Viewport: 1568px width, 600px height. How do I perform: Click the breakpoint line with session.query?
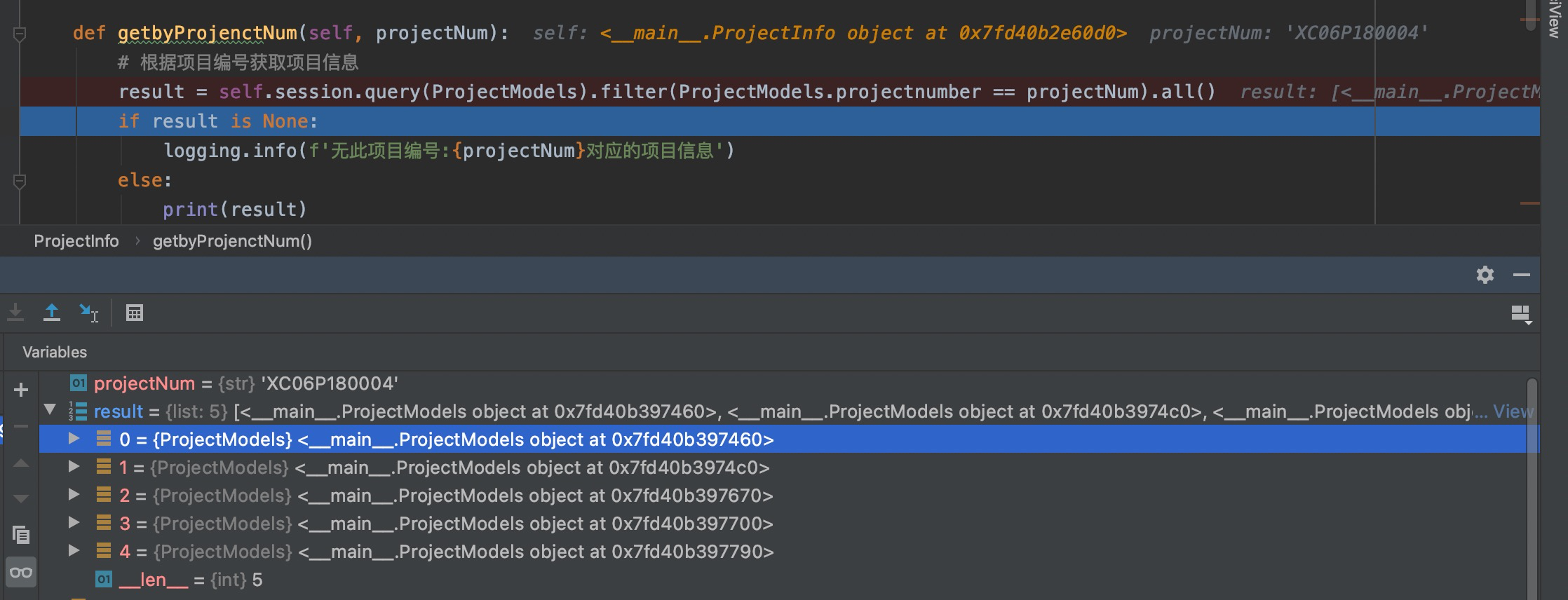[x=780, y=92]
